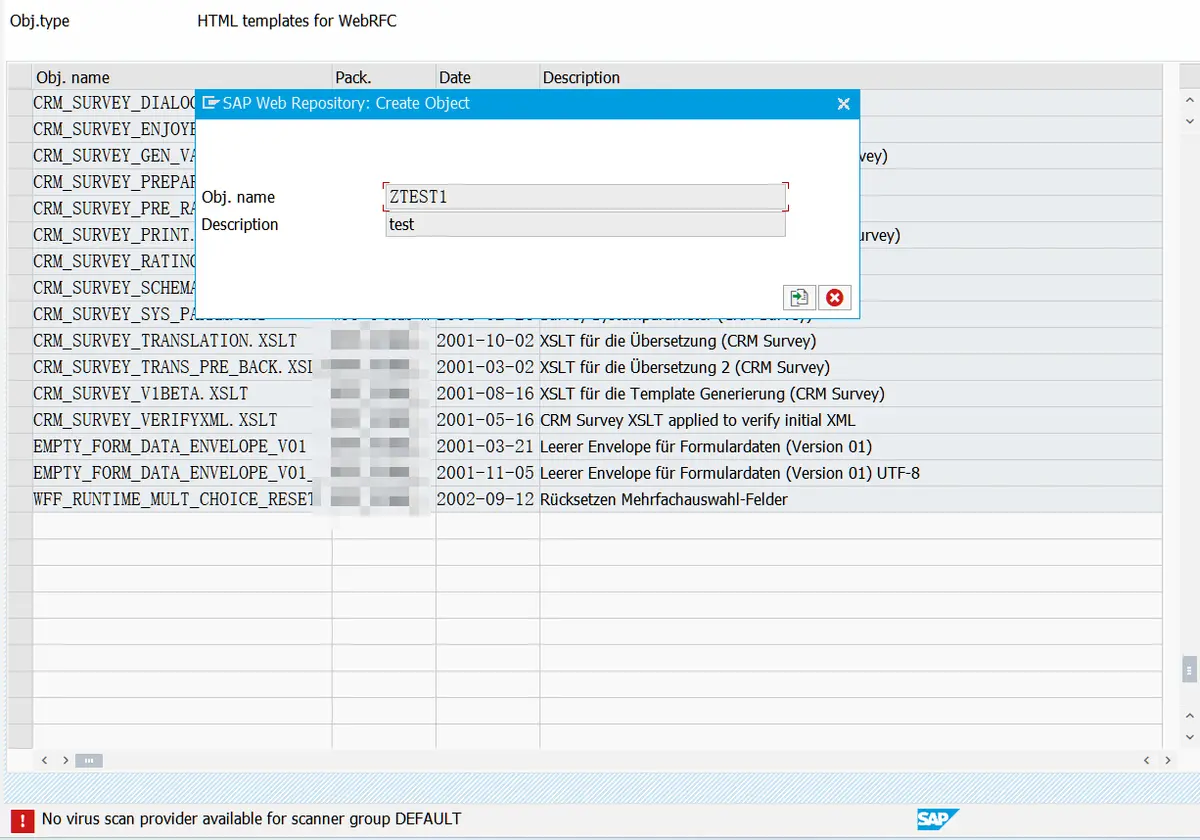1200x840 pixels.
Task: Select row CRM_SURVEY_ENJOYE behind the dialog
Action: click(114, 129)
